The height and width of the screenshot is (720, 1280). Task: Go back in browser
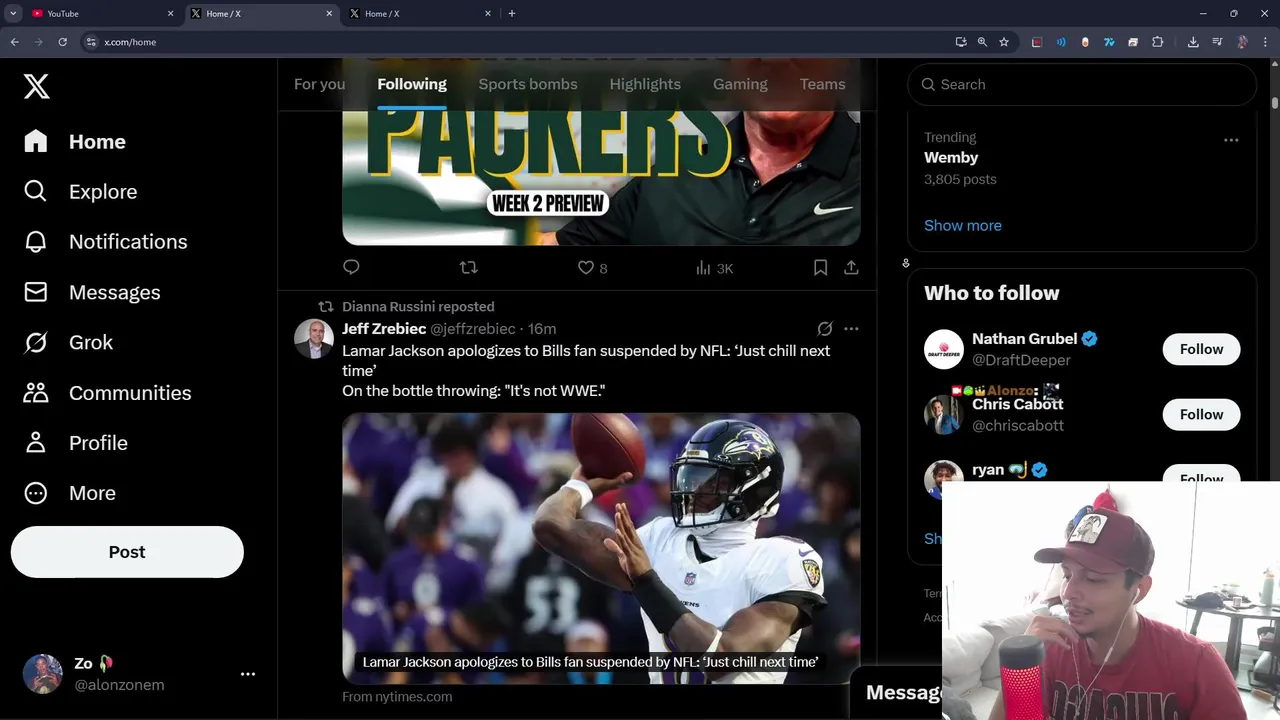[14, 42]
